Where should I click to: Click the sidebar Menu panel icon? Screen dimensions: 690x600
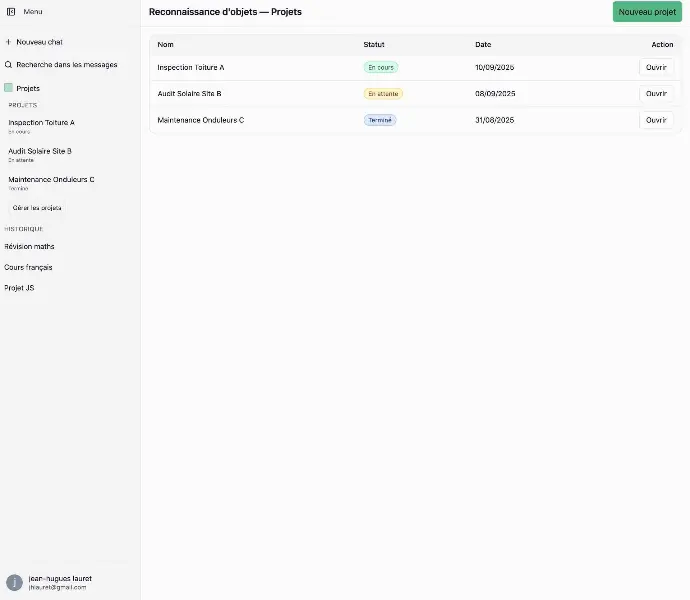[11, 11]
